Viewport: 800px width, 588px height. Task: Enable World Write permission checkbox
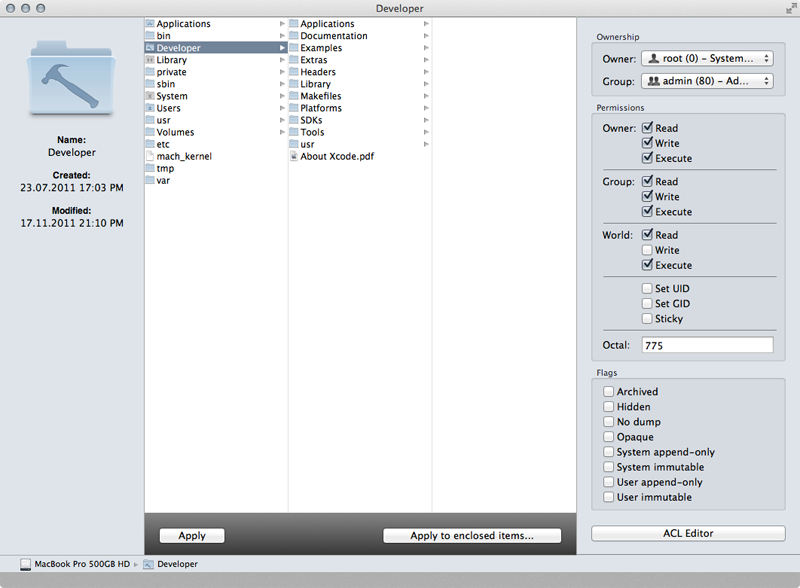point(647,250)
